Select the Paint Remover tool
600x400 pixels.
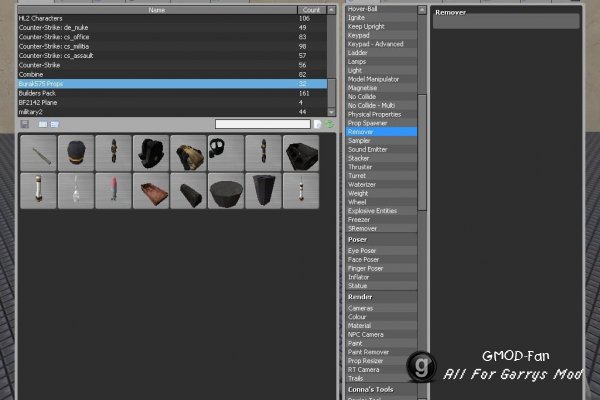point(381,352)
